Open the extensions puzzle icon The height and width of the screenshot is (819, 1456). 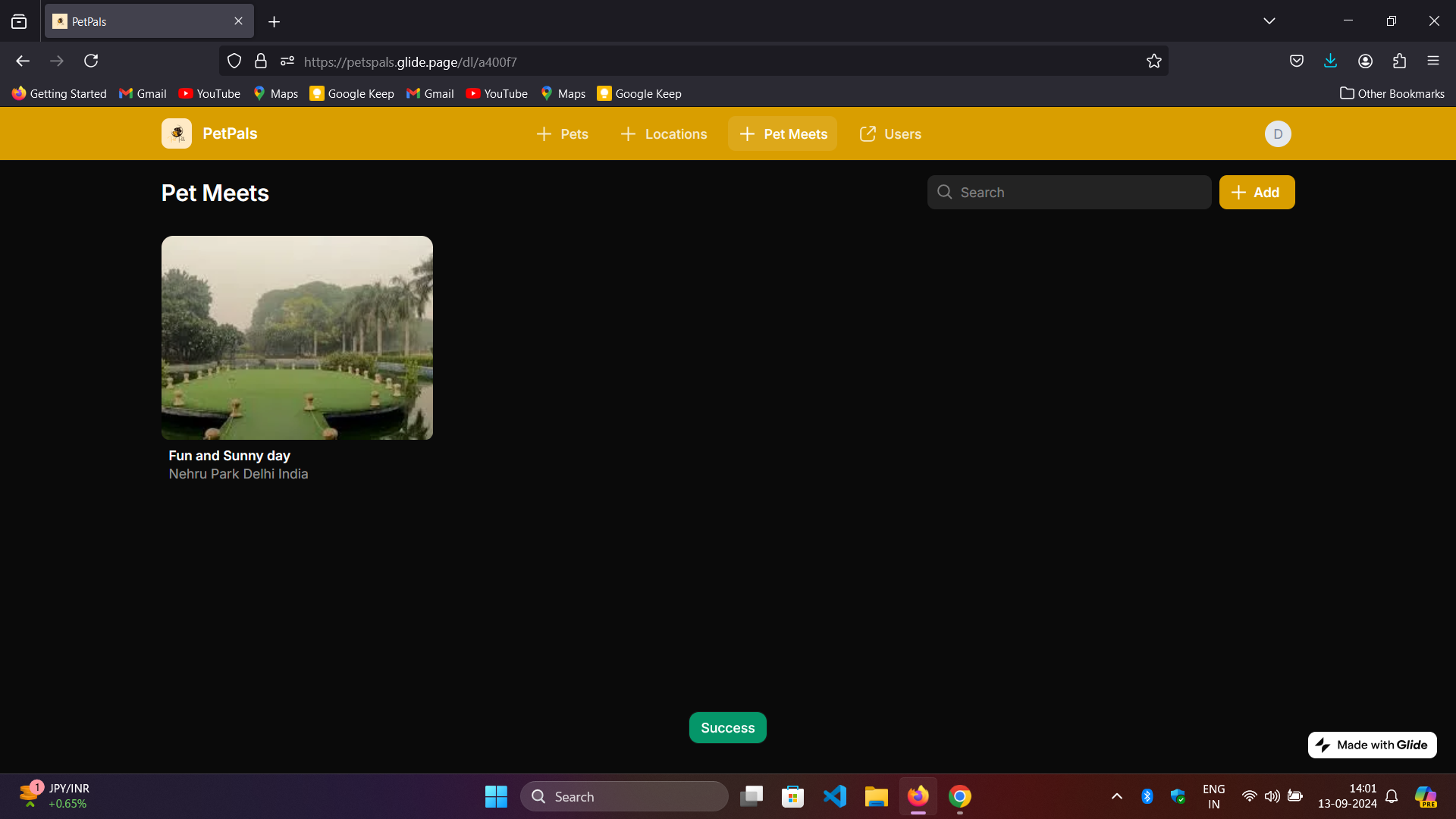pyautogui.click(x=1399, y=61)
